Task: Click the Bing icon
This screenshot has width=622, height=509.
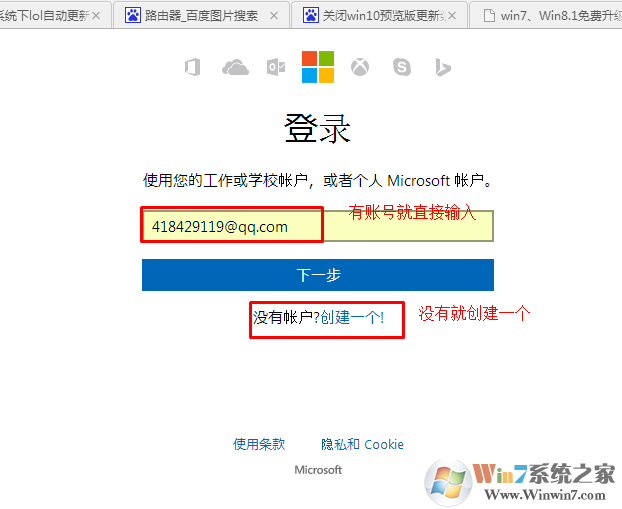Action: pos(443,67)
